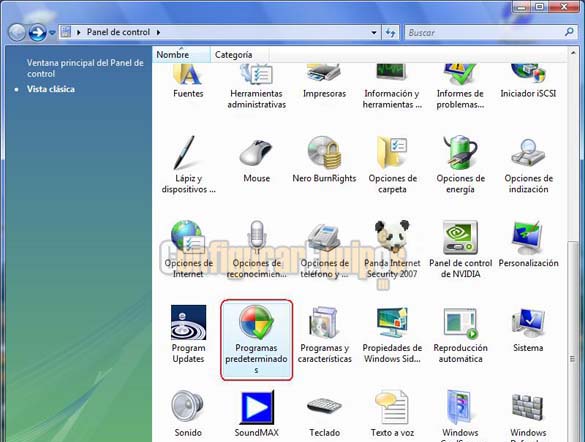Open Programas y características
The height and width of the screenshot is (442, 585).
[x=324, y=334]
